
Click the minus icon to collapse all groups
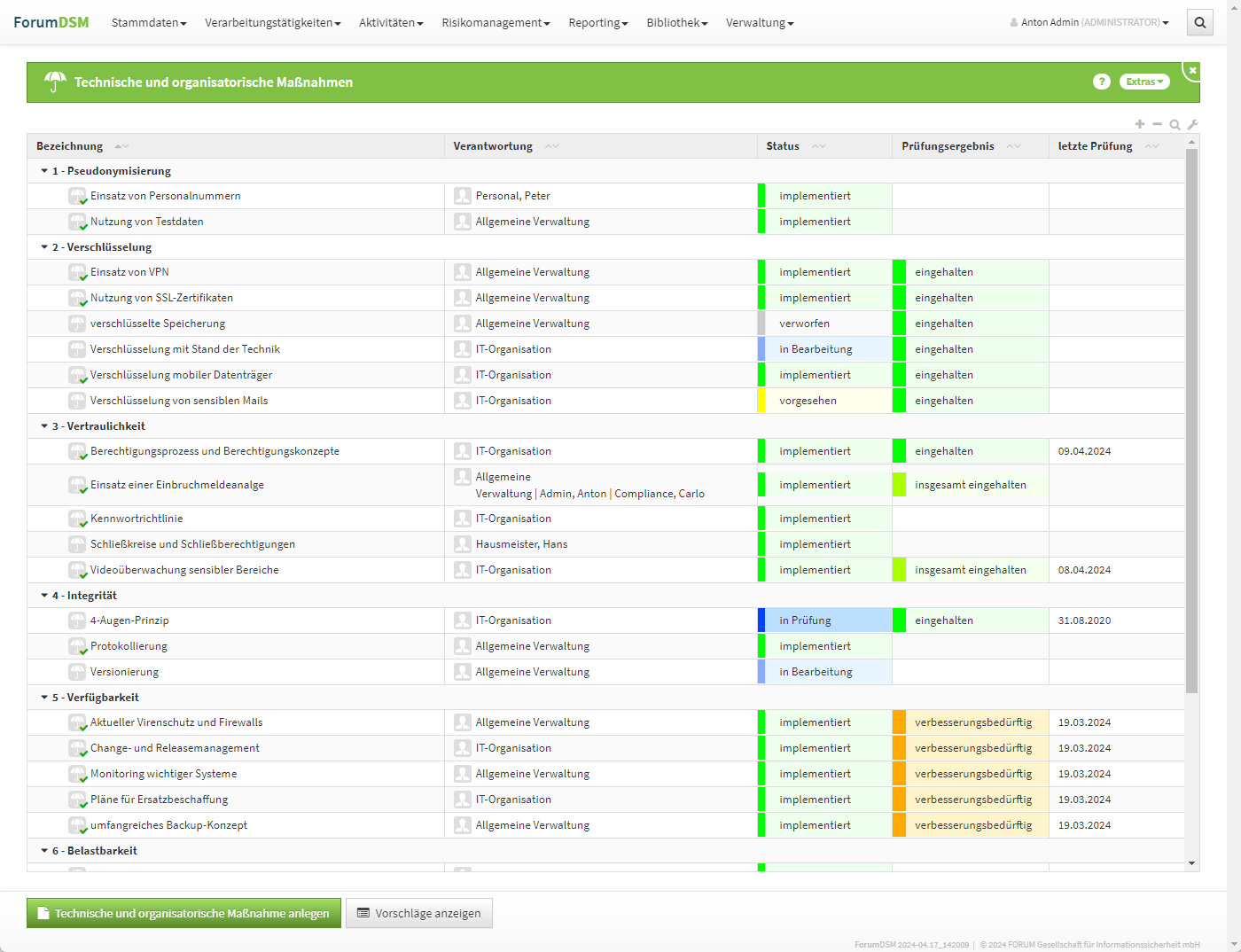click(1157, 124)
